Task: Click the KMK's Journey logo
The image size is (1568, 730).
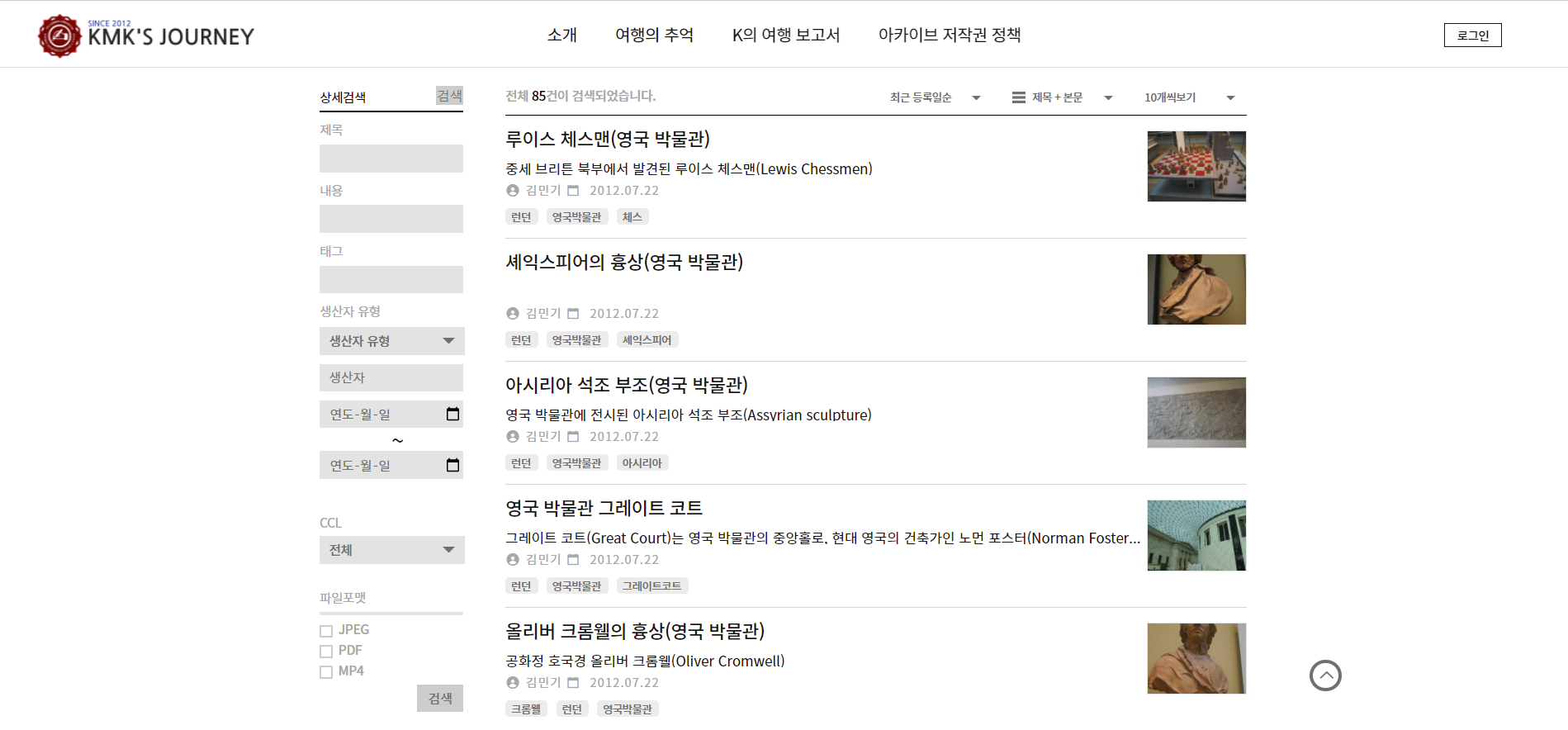Action: pyautogui.click(x=146, y=36)
